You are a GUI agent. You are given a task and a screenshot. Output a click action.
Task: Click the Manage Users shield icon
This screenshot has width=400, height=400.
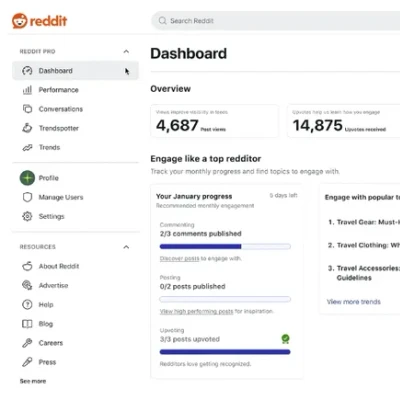[27, 197]
